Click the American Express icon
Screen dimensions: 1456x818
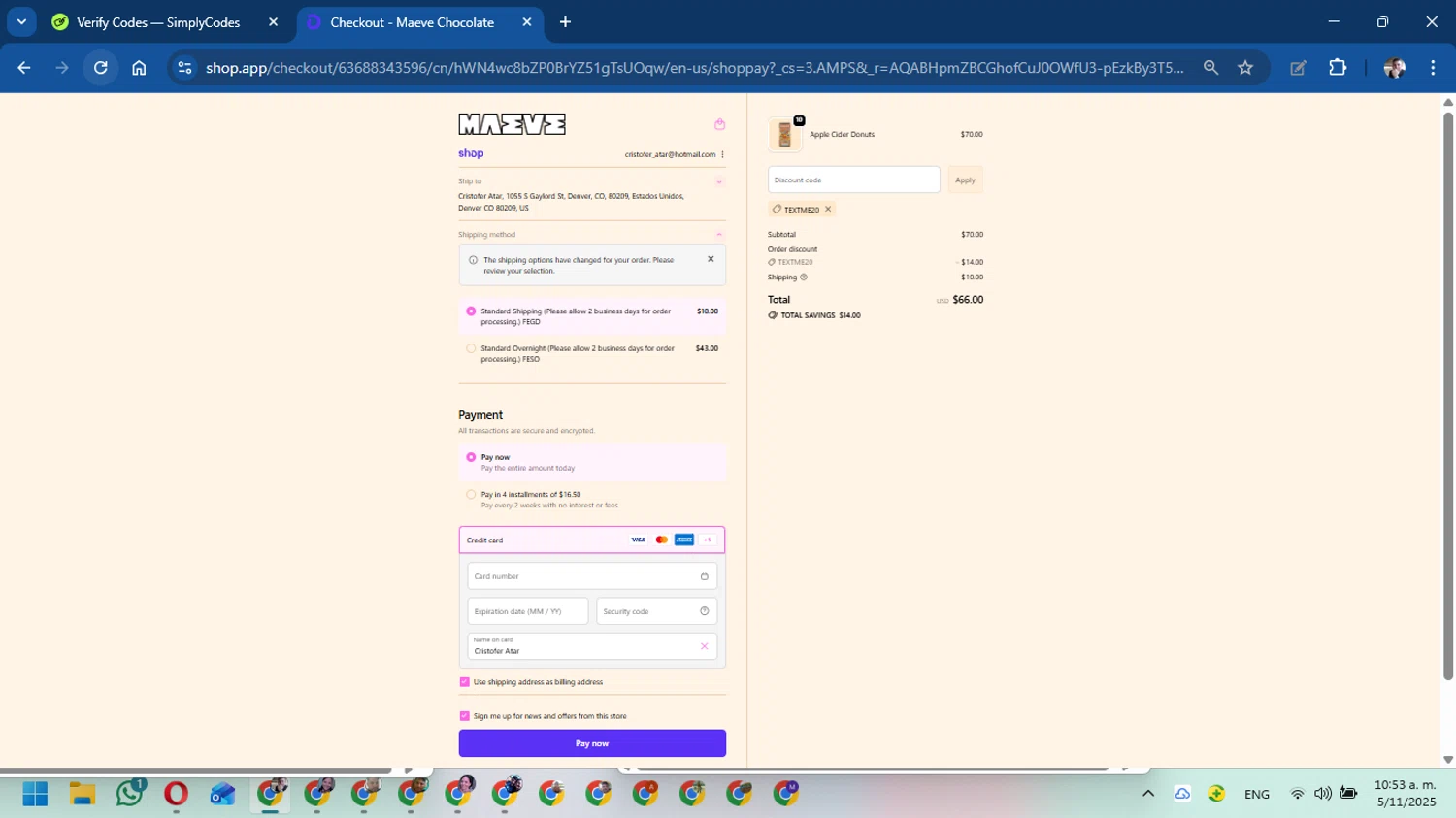[x=684, y=540]
